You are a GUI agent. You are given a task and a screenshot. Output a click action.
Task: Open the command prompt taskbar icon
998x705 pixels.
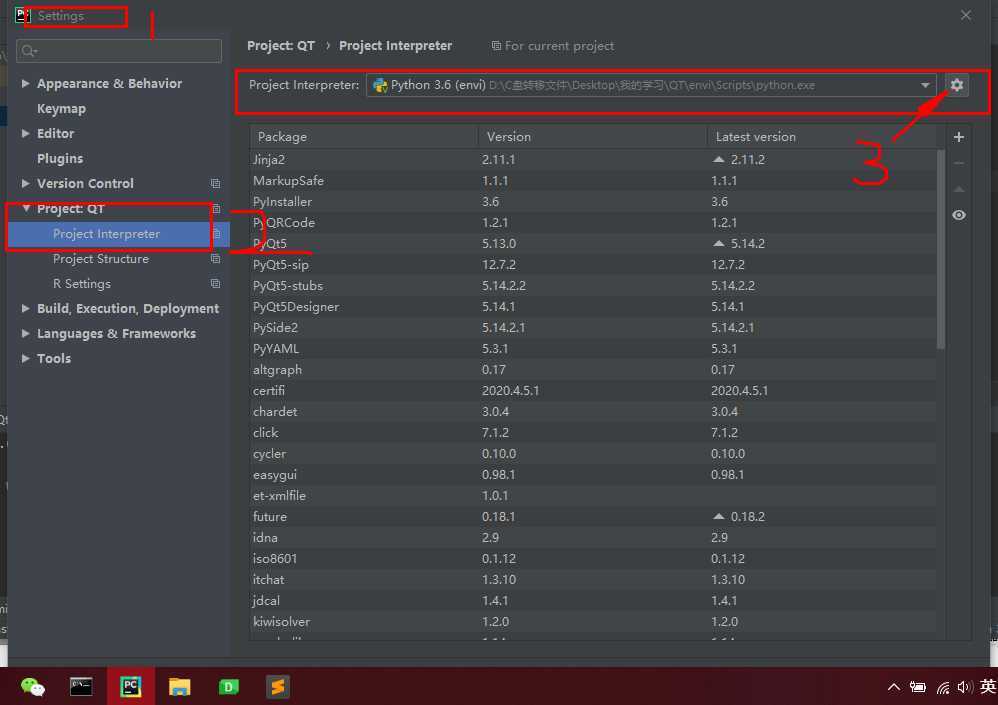coord(81,687)
